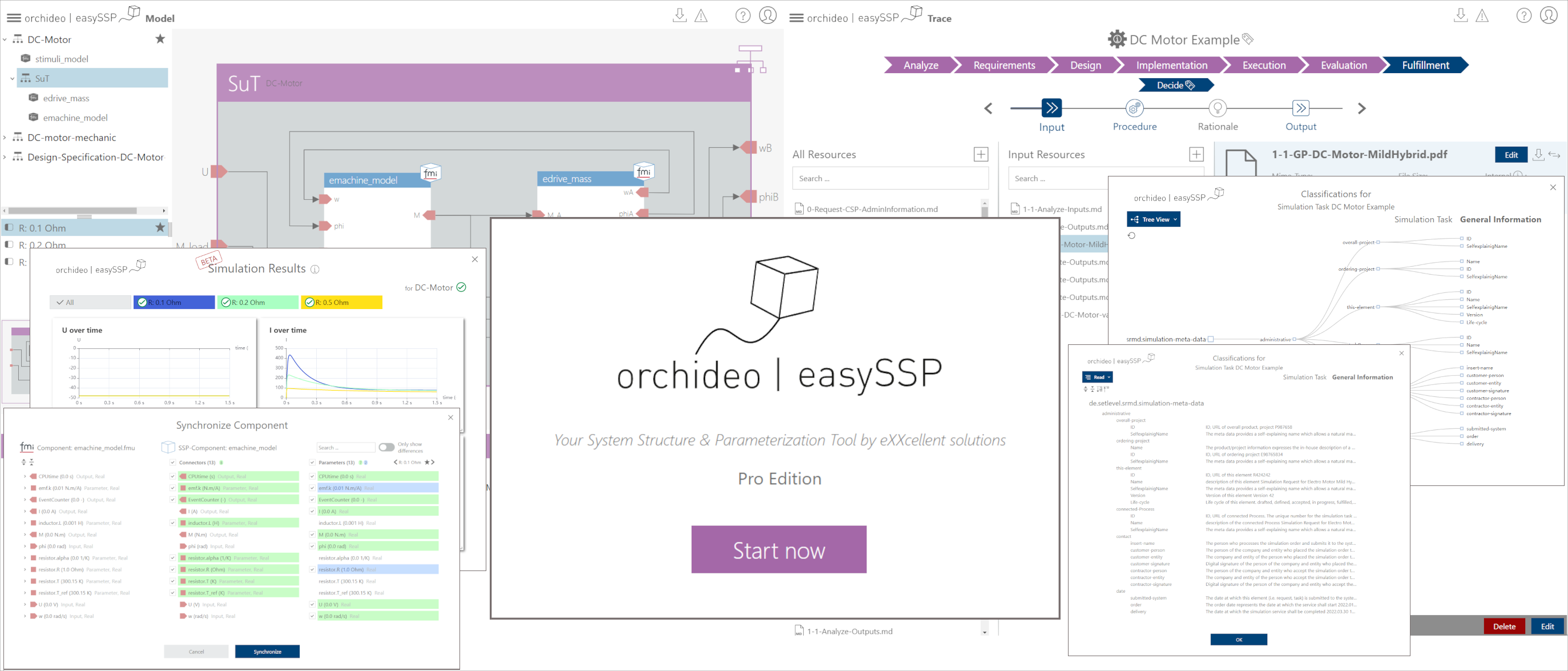Screen dimensions: 1568x671
Task: Open help icon in Trace window header
Action: 1523,16
